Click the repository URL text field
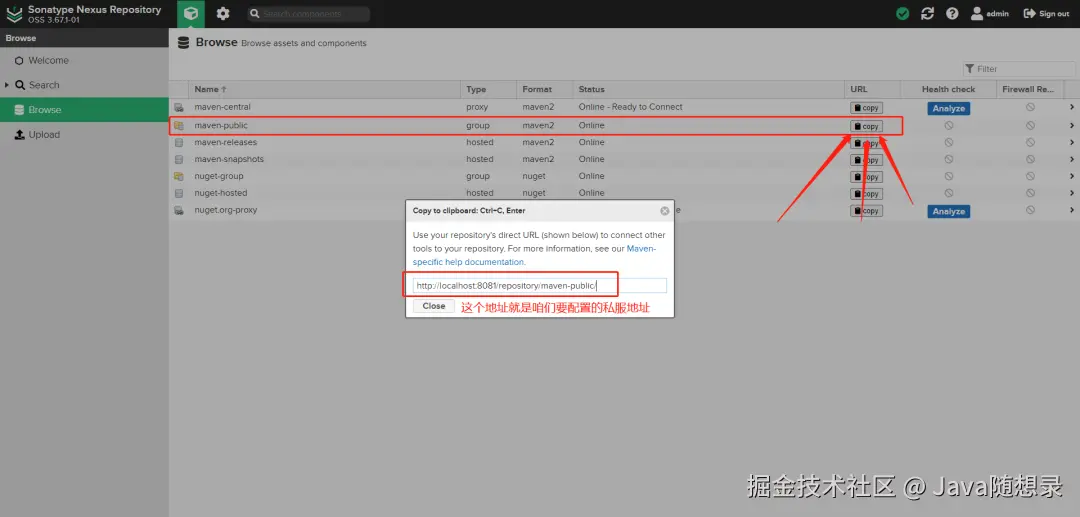 coord(540,286)
